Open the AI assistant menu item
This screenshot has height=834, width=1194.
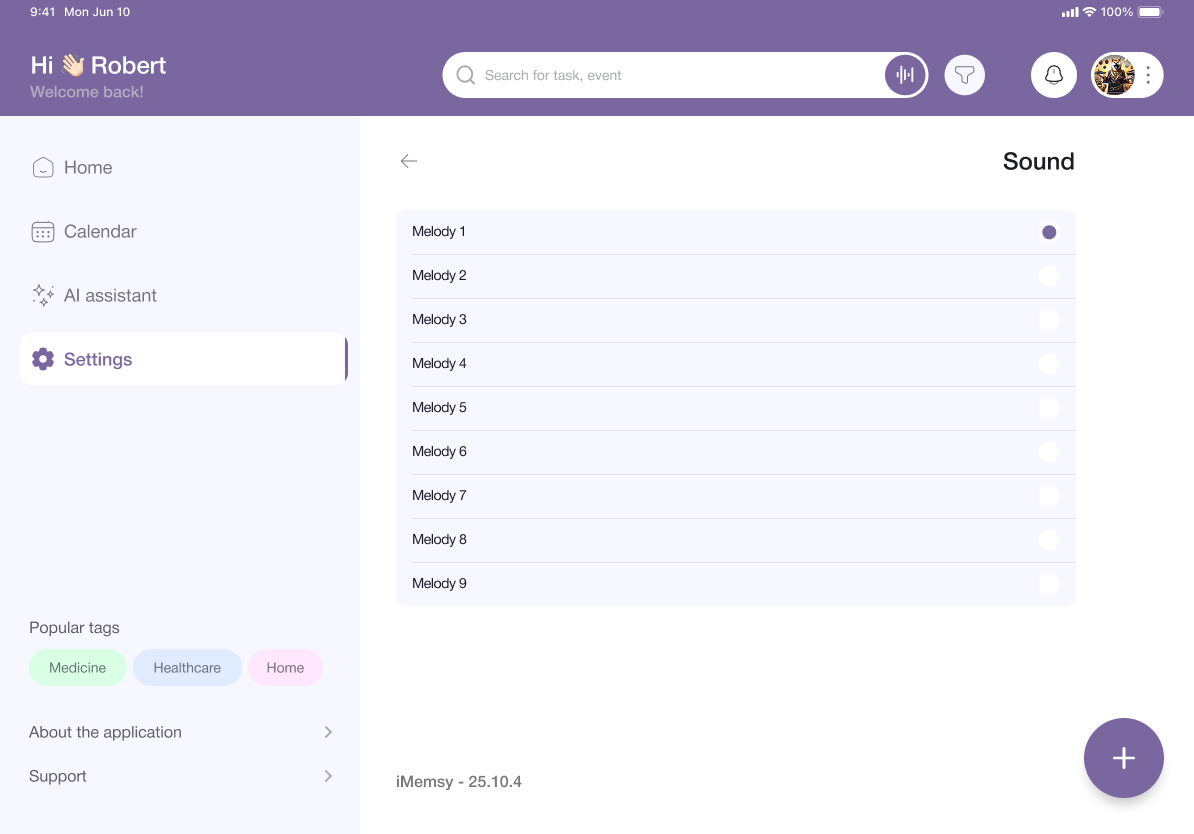(x=110, y=295)
